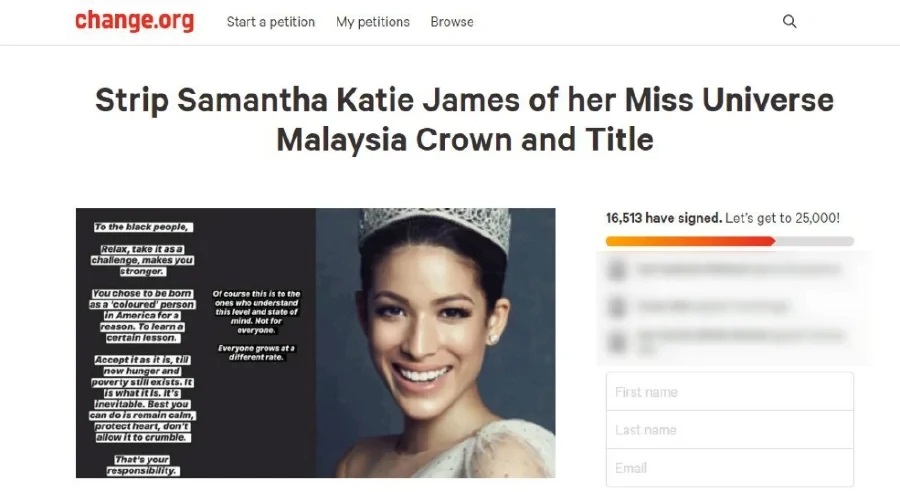
Task: Focus the First name input field
Action: pyautogui.click(x=730, y=392)
